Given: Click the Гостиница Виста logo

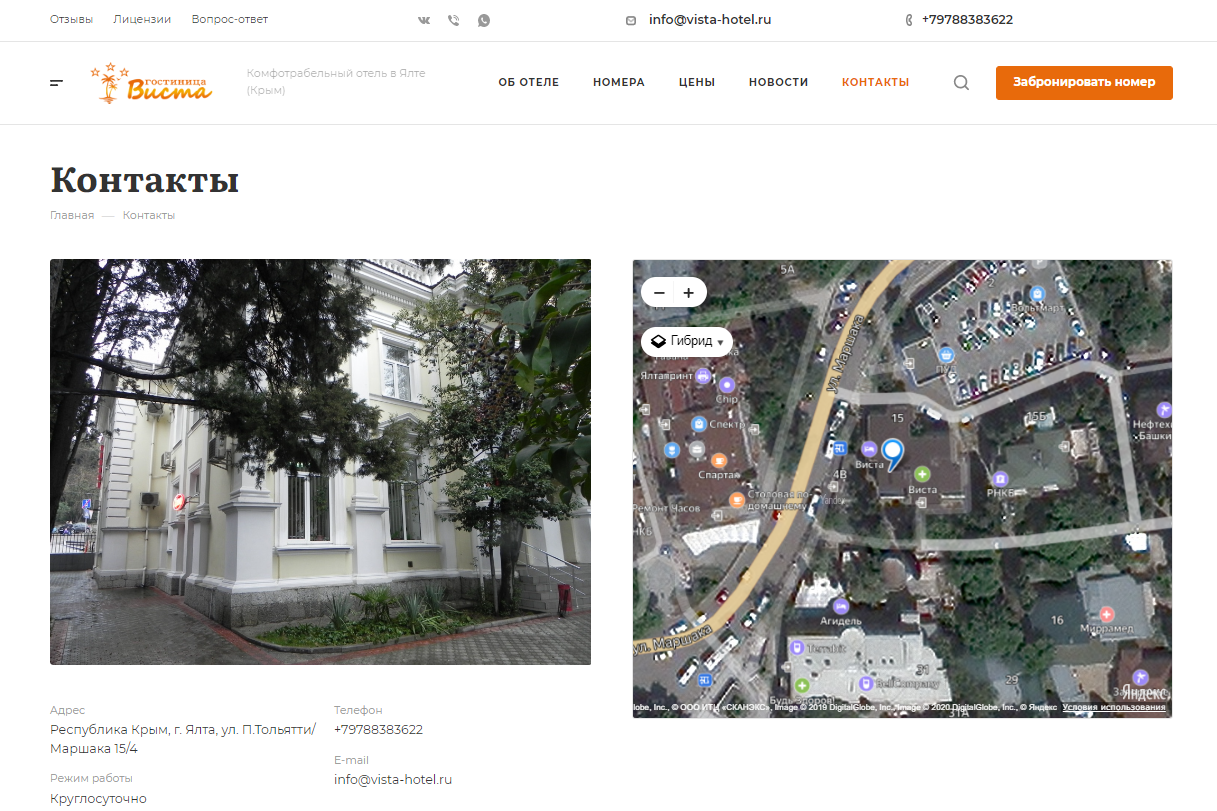Looking at the screenshot, I should pyautogui.click(x=151, y=83).
